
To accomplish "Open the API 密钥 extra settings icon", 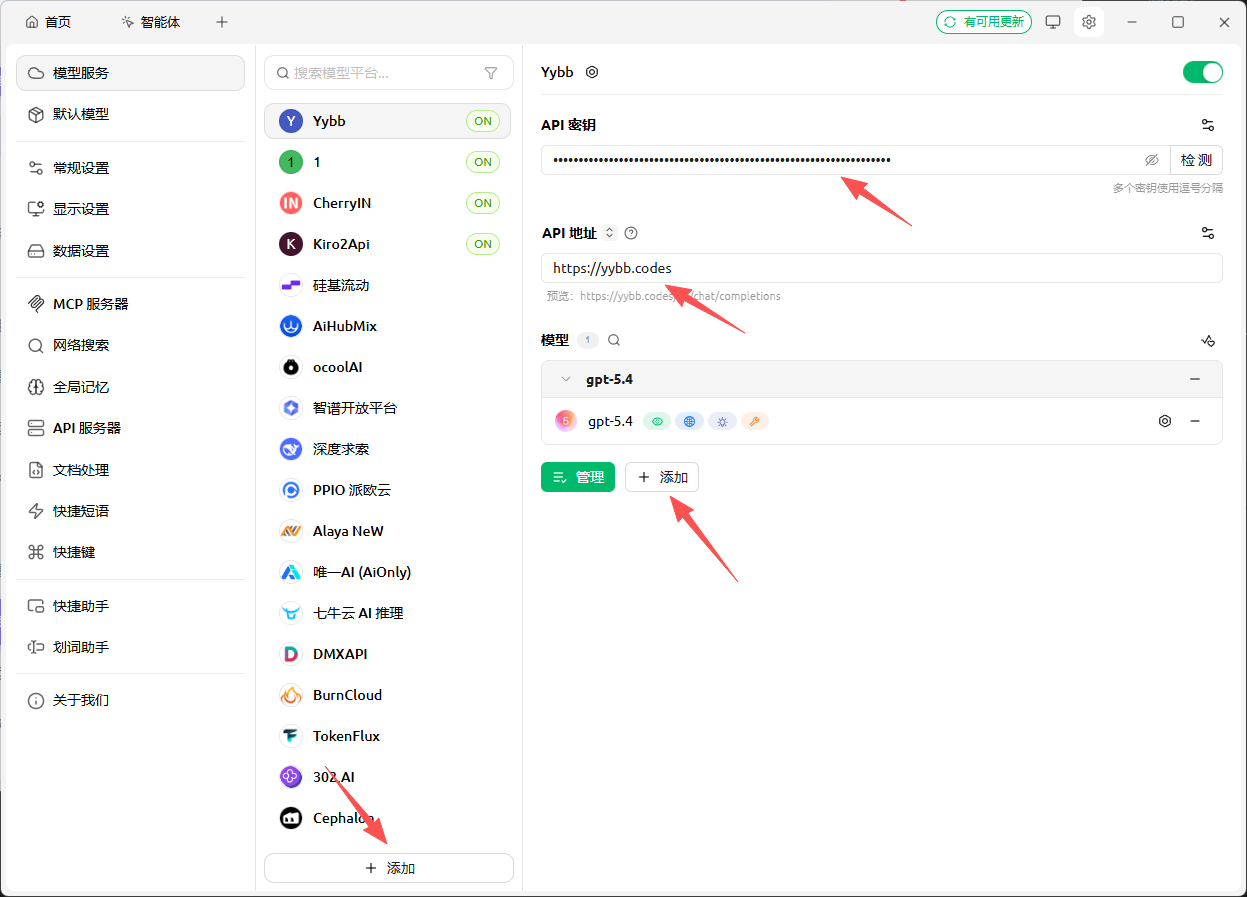I will point(1207,124).
